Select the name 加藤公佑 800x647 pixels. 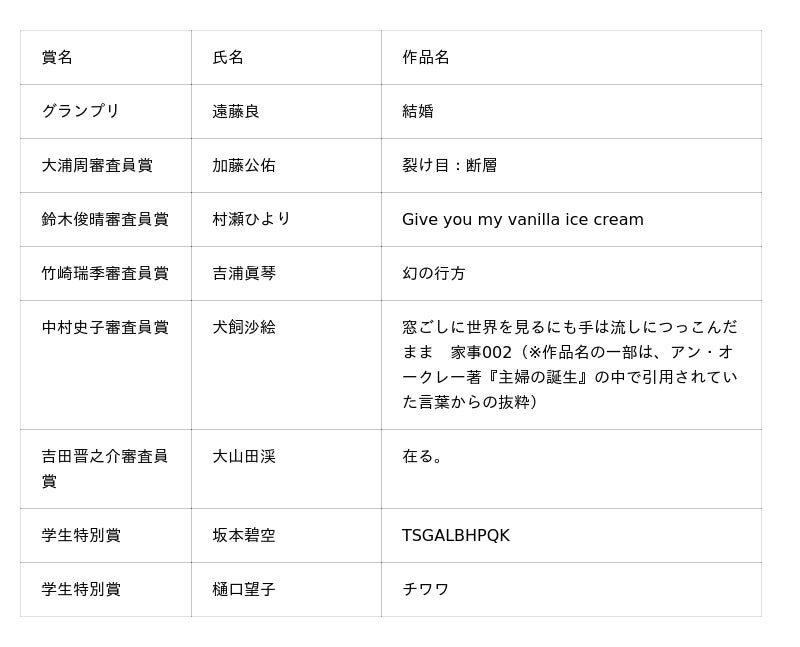coord(244,166)
